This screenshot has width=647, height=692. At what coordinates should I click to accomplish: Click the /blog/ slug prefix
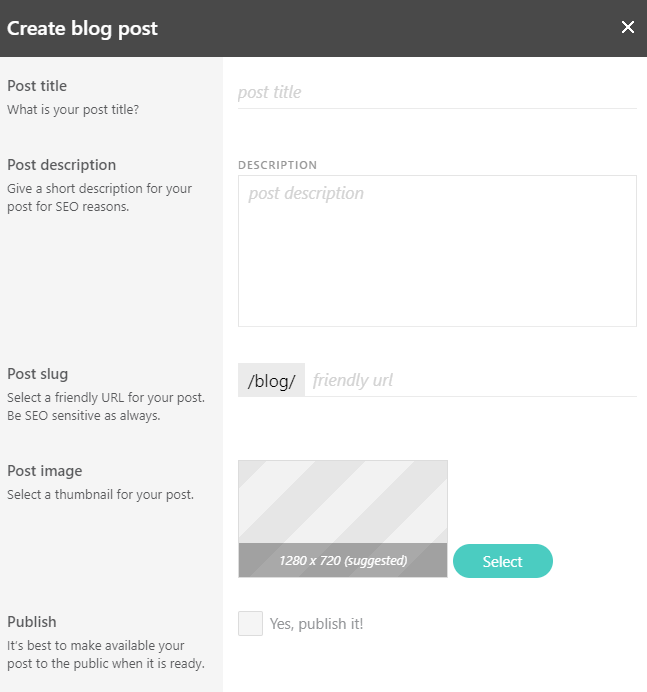tap(271, 380)
